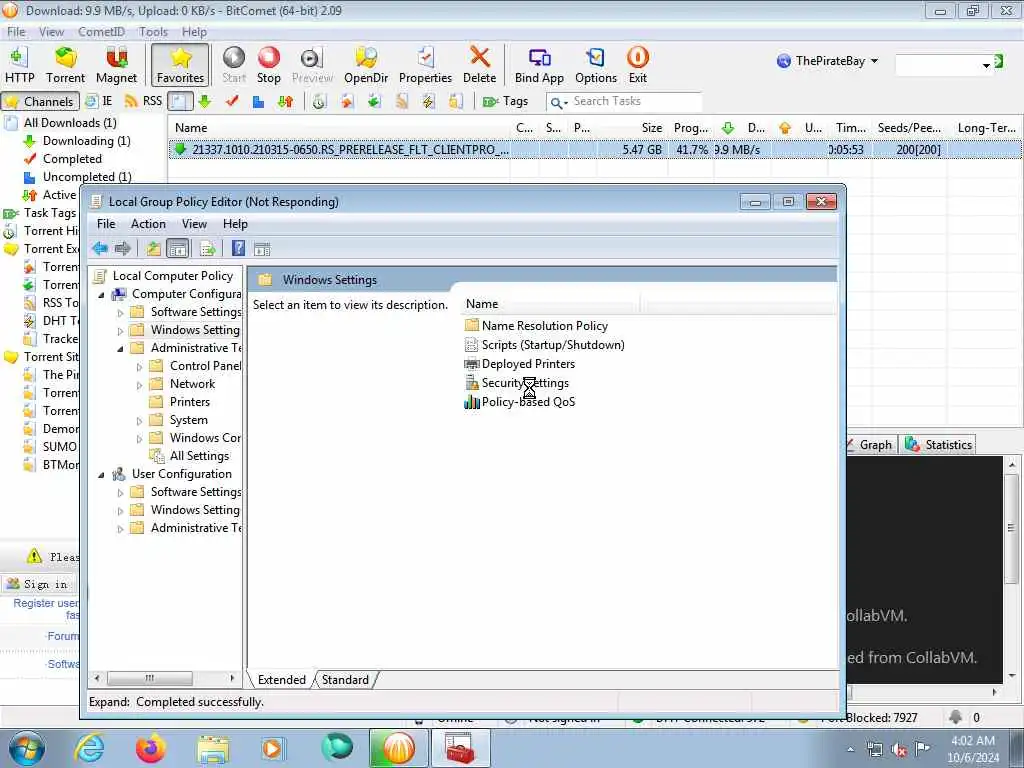Click the Up one level folder icon
The height and width of the screenshot is (768, 1024).
click(153, 248)
